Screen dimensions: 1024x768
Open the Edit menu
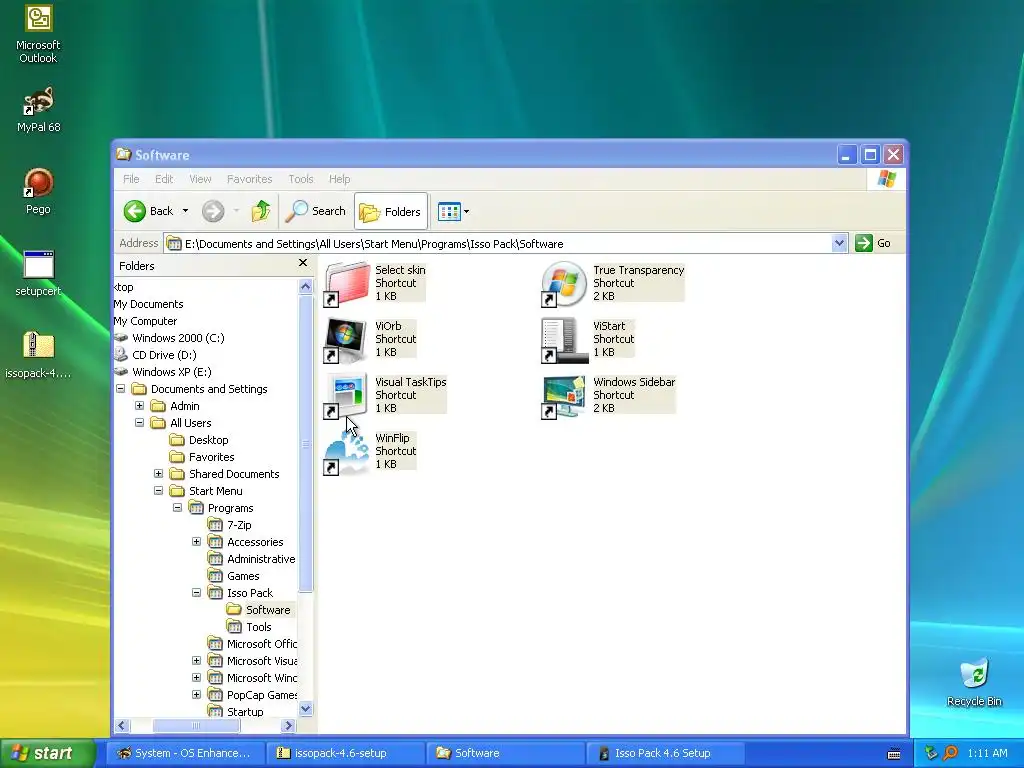point(164,179)
